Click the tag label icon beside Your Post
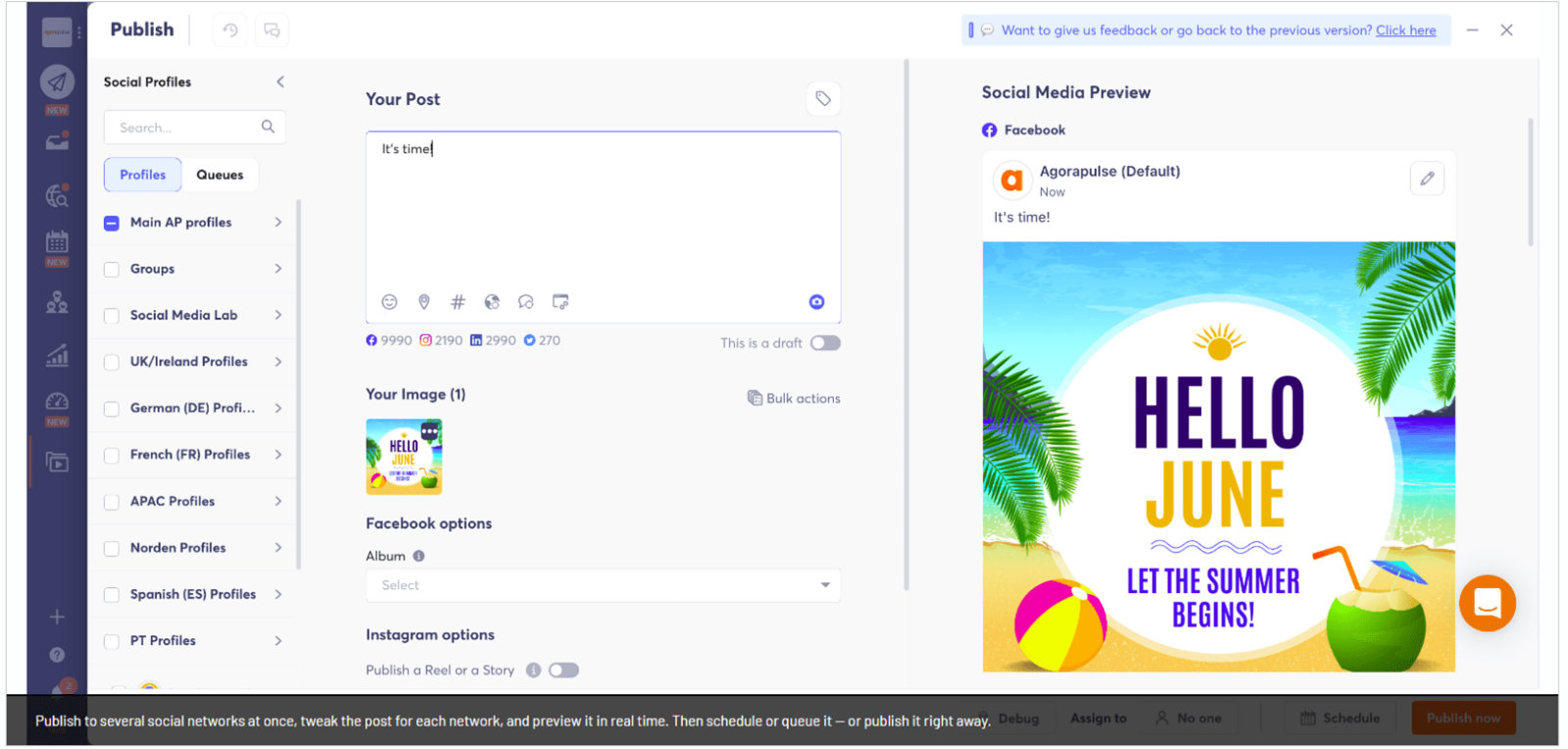 pyautogui.click(x=823, y=99)
